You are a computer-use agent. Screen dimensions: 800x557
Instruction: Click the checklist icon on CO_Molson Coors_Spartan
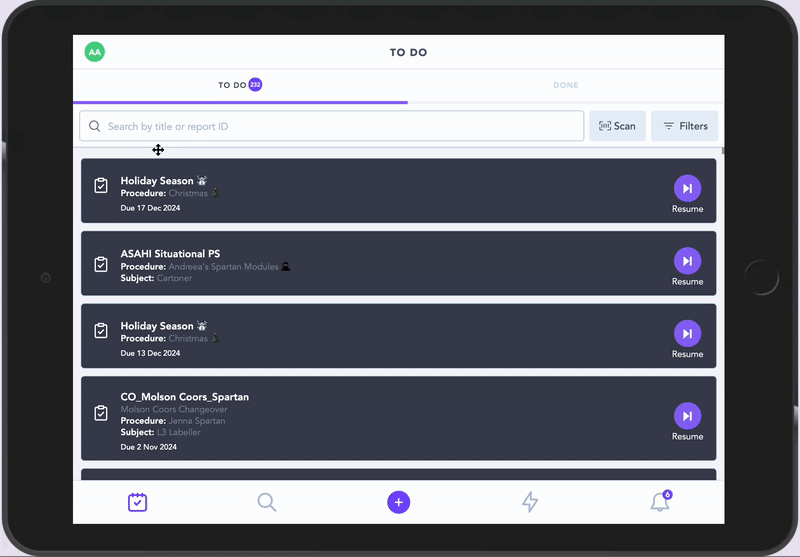[101, 413]
